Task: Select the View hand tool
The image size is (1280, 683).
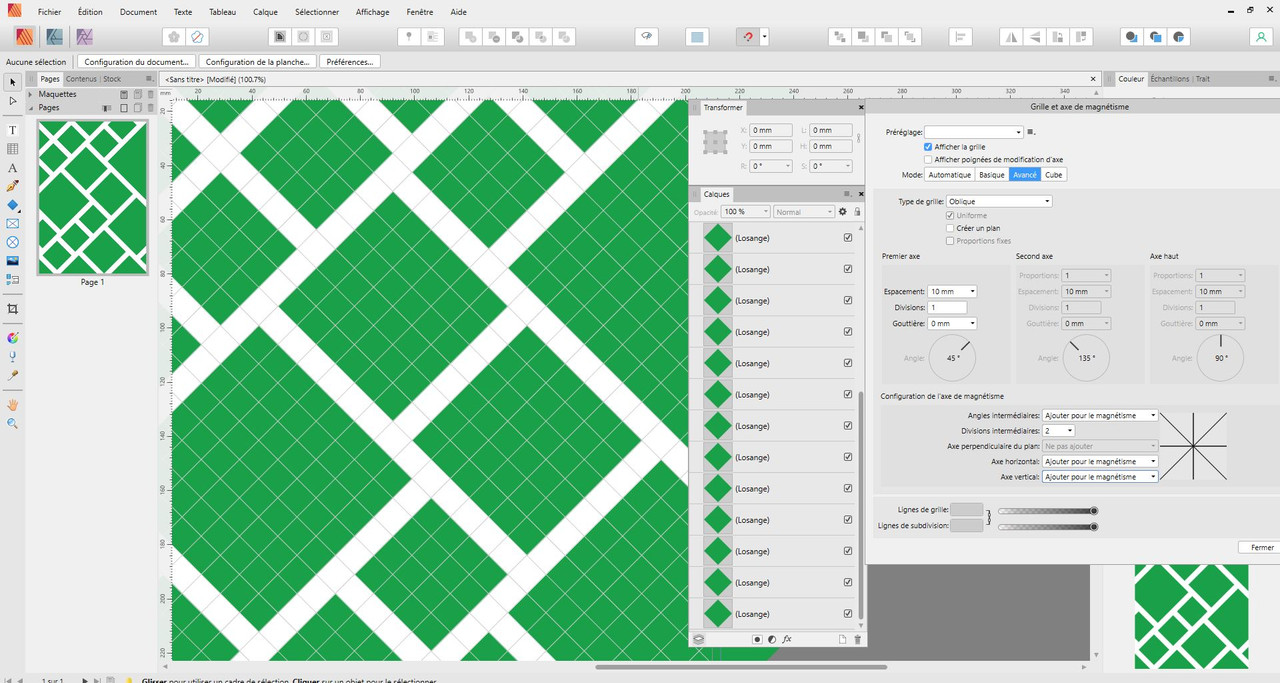Action: 13,405
